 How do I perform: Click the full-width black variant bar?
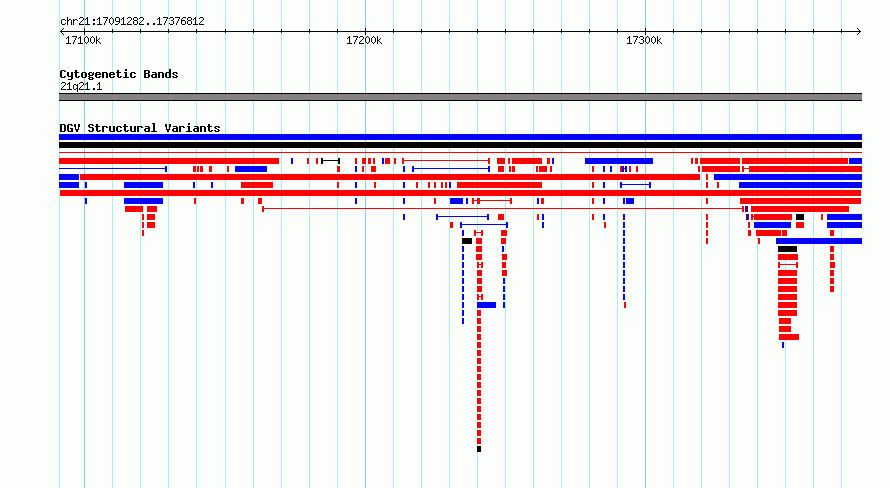click(x=460, y=145)
